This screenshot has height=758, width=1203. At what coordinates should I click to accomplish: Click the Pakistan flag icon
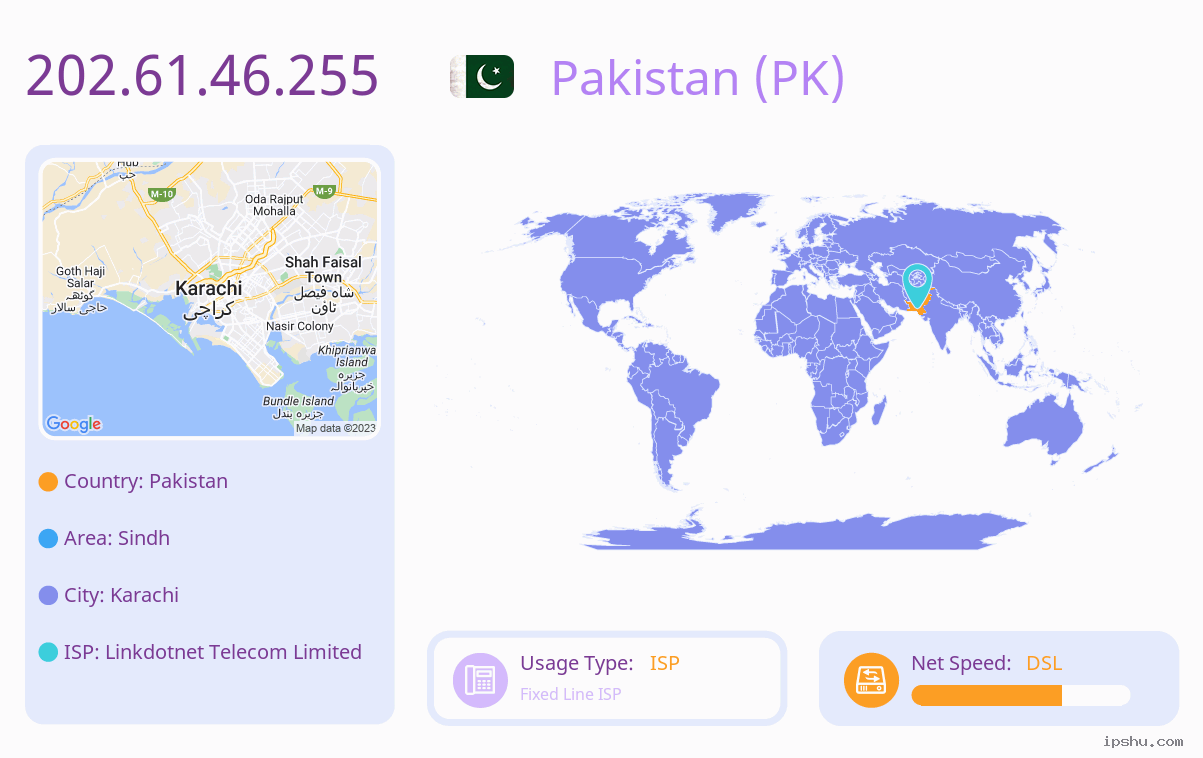pos(482,76)
